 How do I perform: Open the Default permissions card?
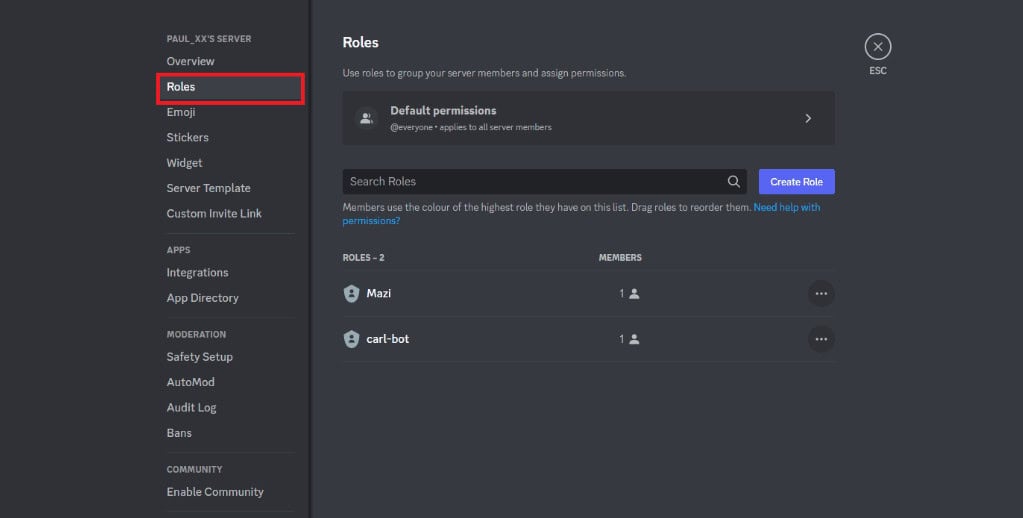pyautogui.click(x=588, y=118)
